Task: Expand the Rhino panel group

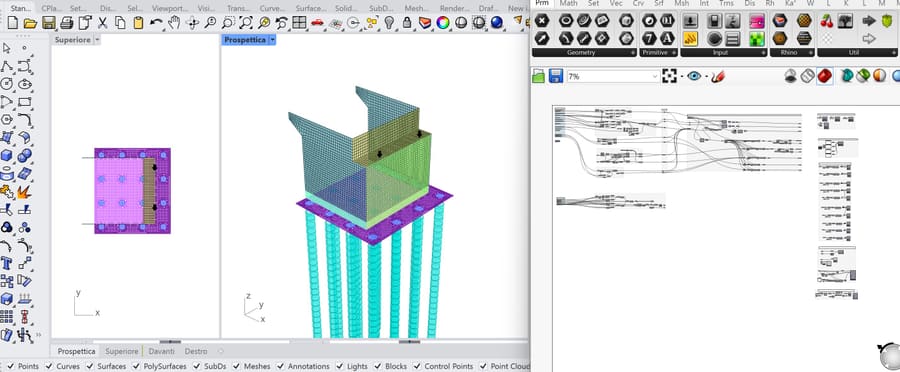Action: (x=810, y=52)
